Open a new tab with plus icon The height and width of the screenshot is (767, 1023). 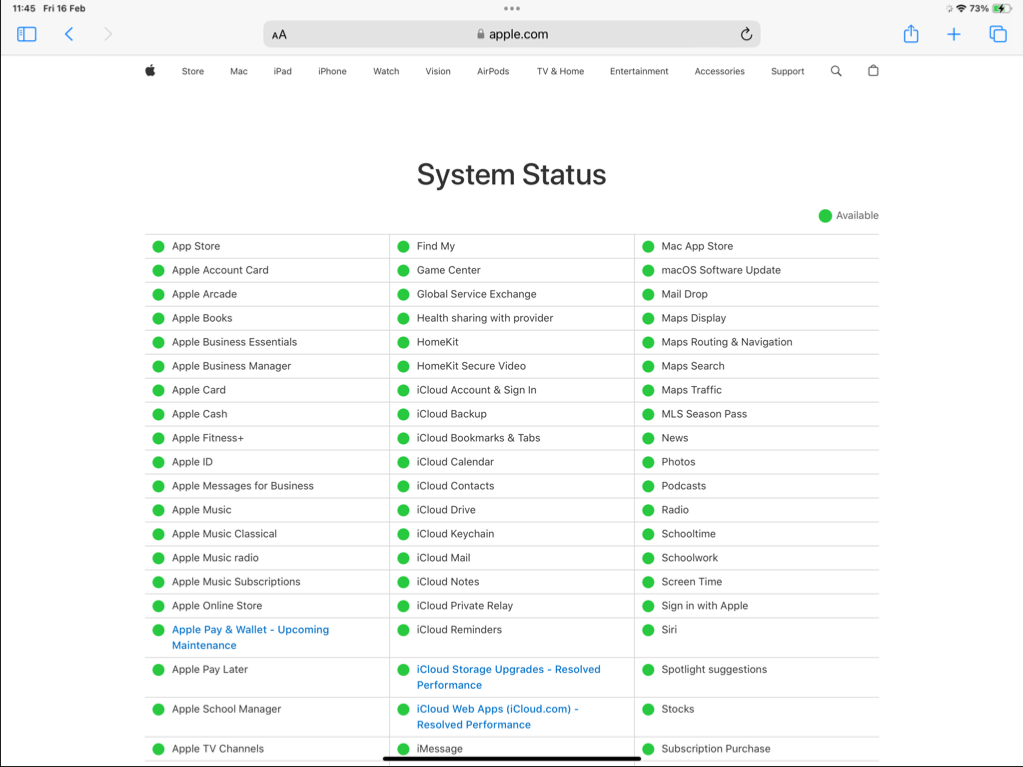click(x=954, y=34)
